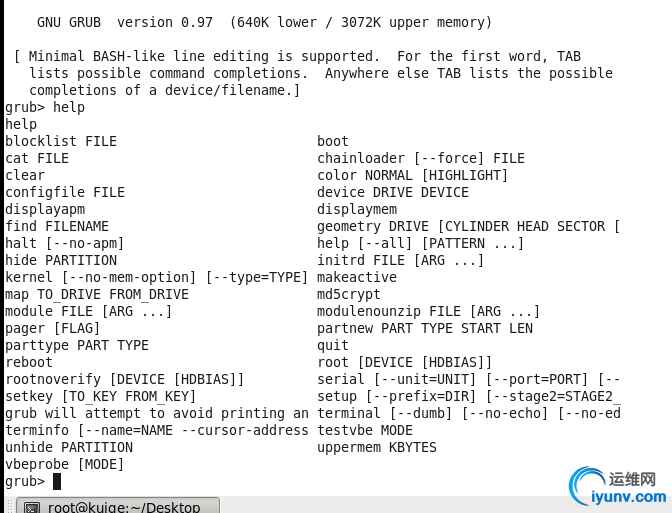
Task: Click the 'testvbe MODE' entry
Action: [x=365, y=430]
